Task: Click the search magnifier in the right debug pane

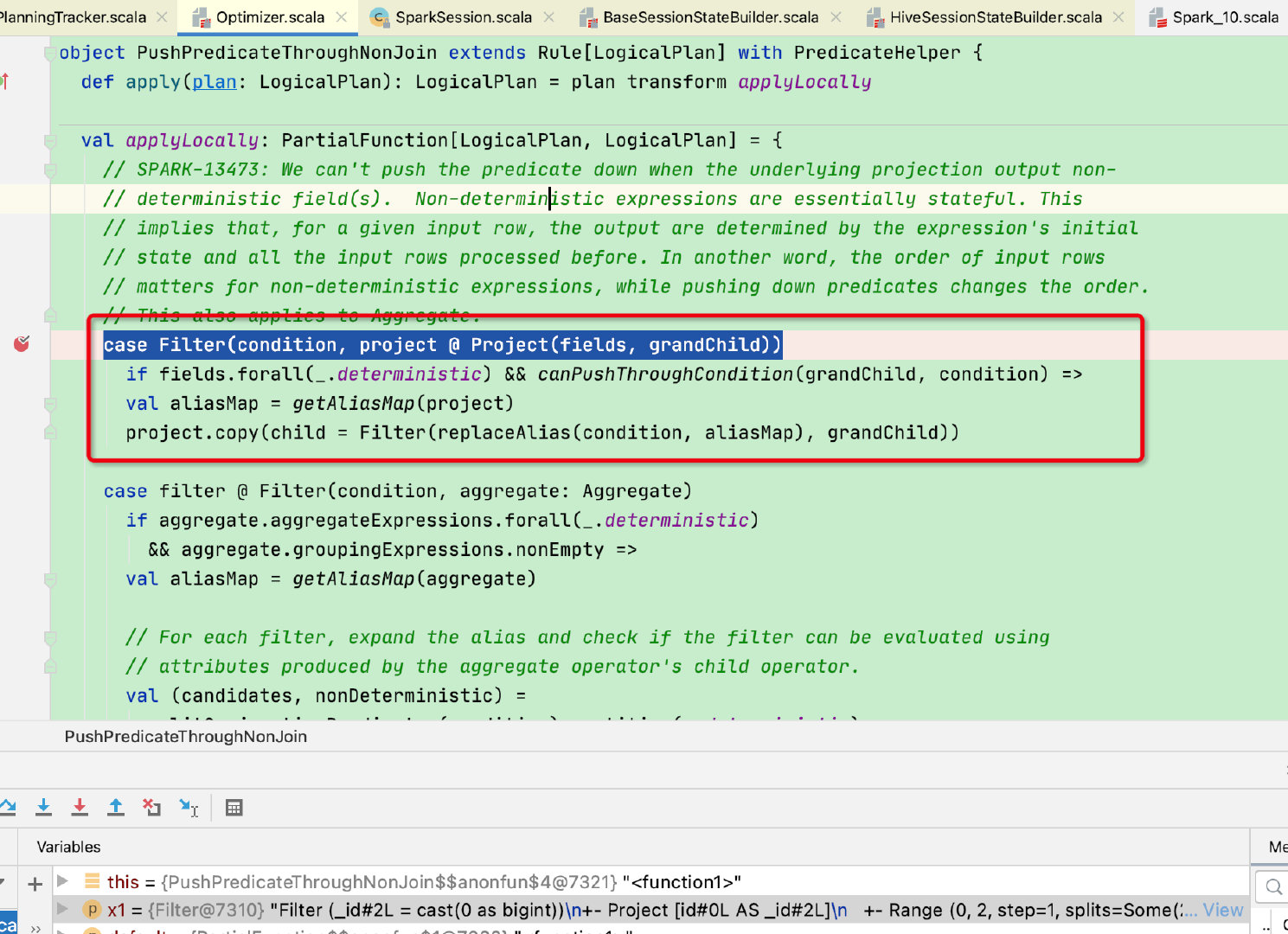Action: click(x=1273, y=886)
